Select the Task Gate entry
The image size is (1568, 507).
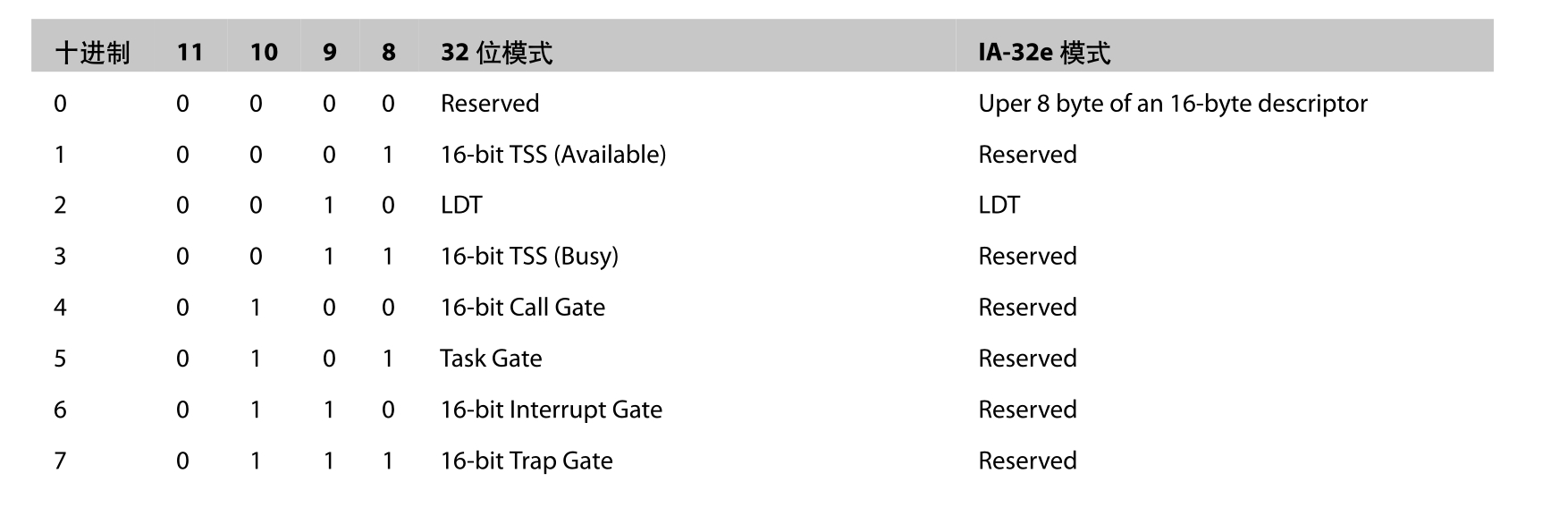point(491,359)
